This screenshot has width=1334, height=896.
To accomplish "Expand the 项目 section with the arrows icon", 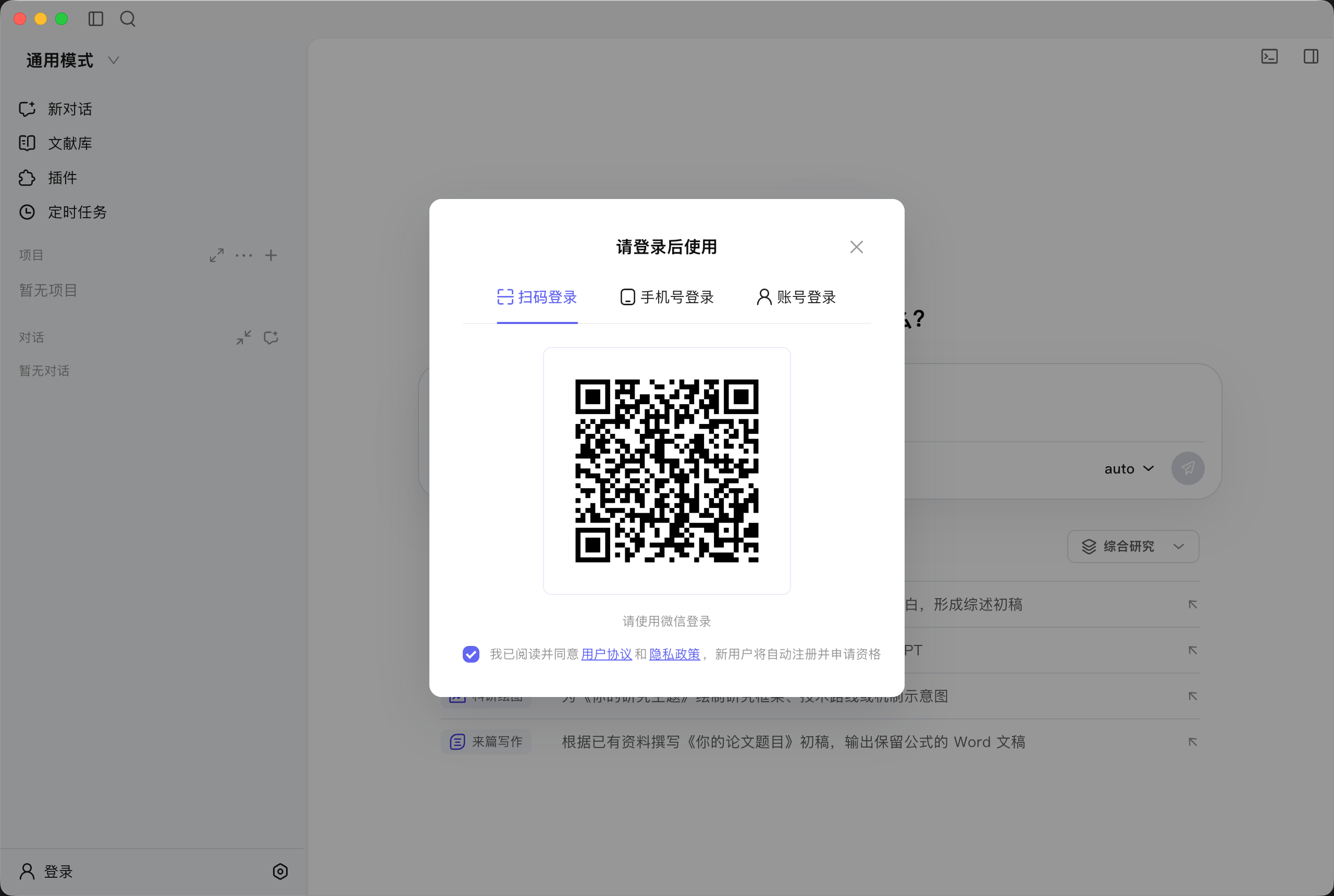I will click(217, 255).
